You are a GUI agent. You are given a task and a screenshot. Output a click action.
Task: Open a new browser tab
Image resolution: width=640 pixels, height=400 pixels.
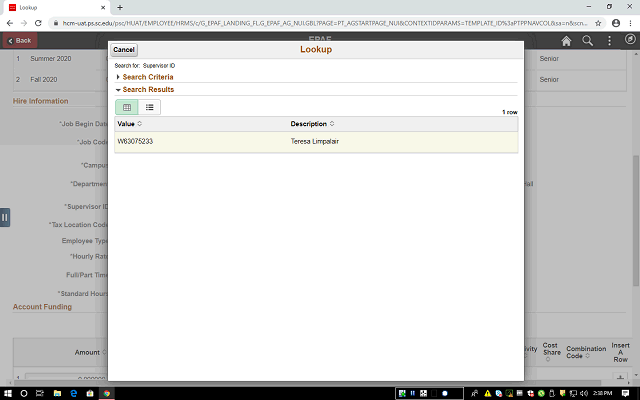[120, 7]
